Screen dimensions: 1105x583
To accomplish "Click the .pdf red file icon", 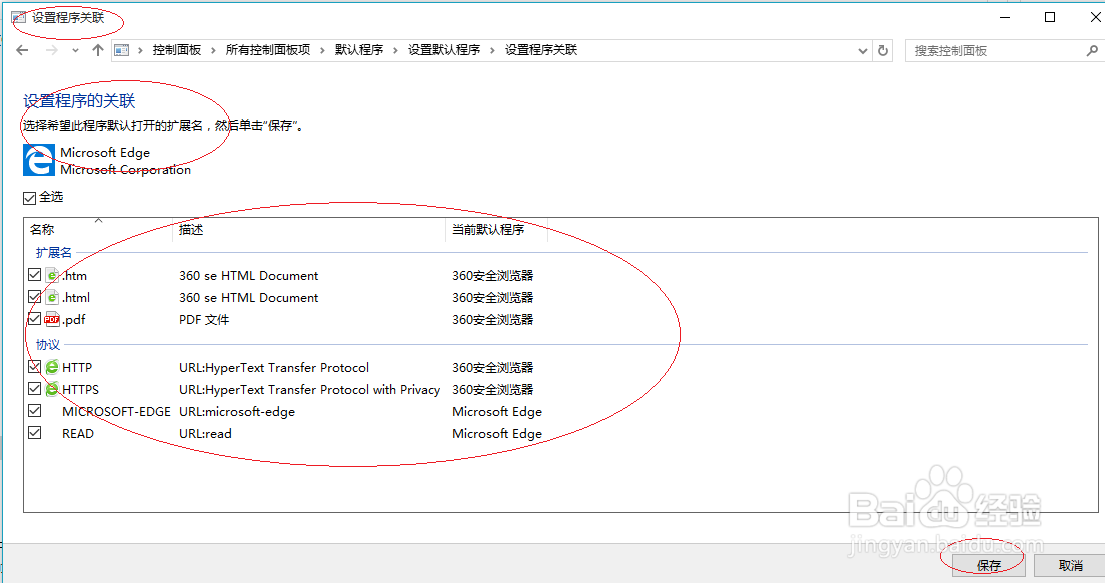I will 52,319.
